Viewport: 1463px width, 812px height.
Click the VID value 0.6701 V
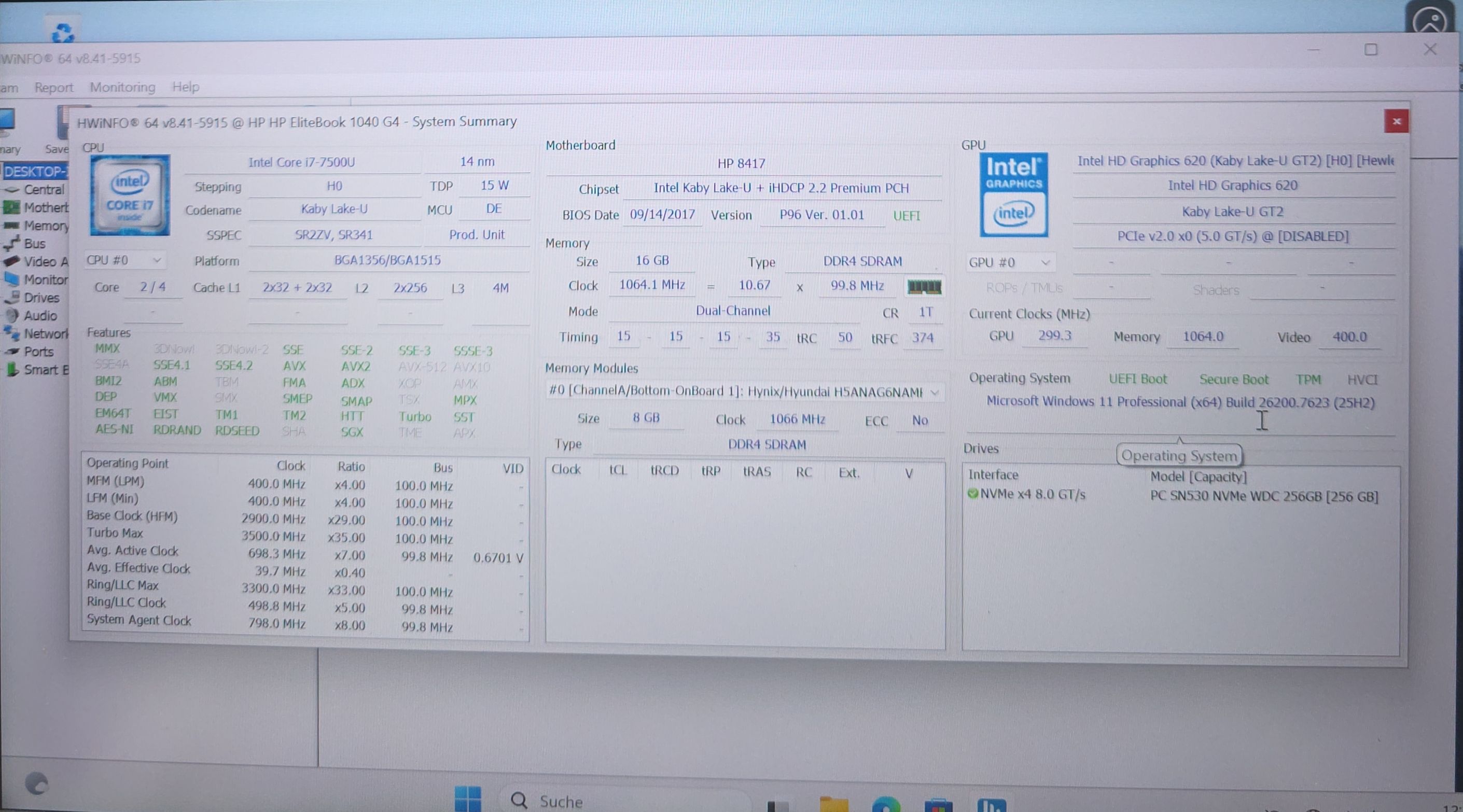[x=498, y=557]
